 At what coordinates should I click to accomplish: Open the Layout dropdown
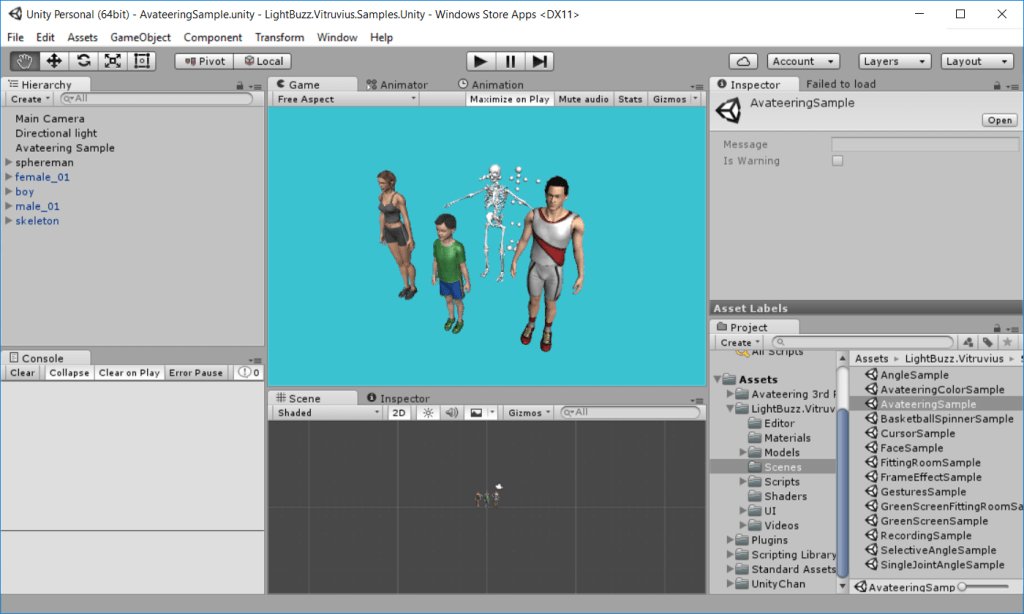click(x=977, y=61)
